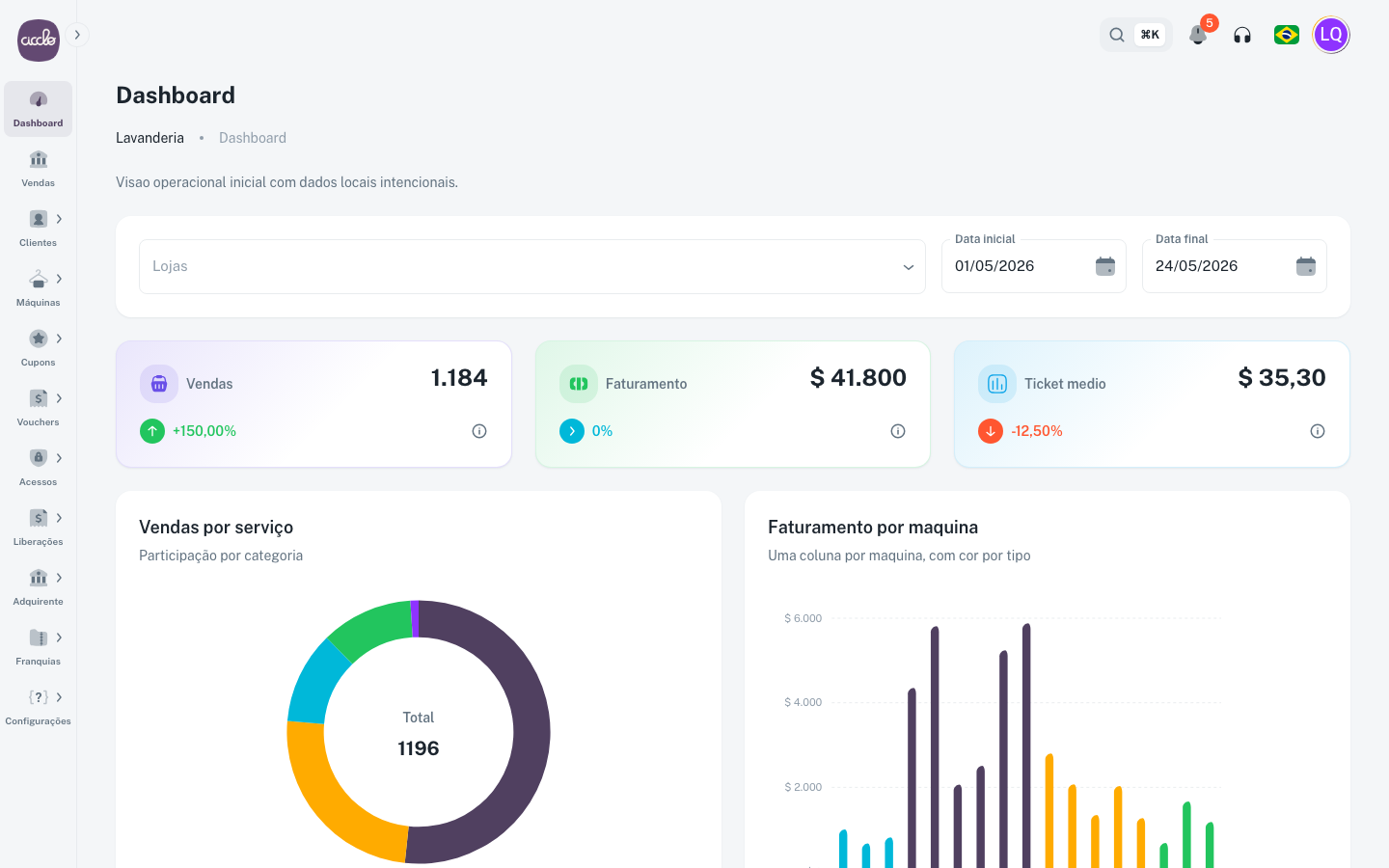The image size is (1389, 868).
Task: Open the search bar with ⌘K
Action: (x=1136, y=35)
